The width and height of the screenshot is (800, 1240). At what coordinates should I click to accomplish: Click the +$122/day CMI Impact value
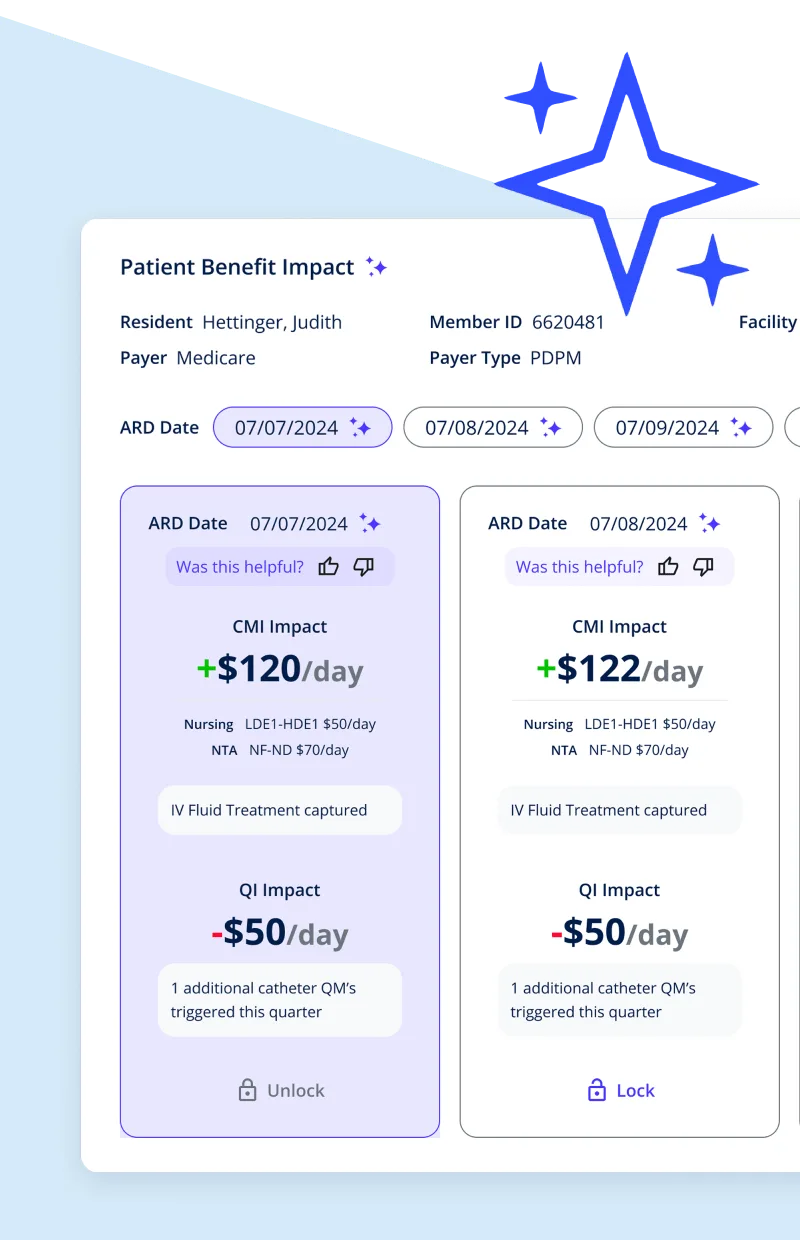pyautogui.click(x=620, y=669)
